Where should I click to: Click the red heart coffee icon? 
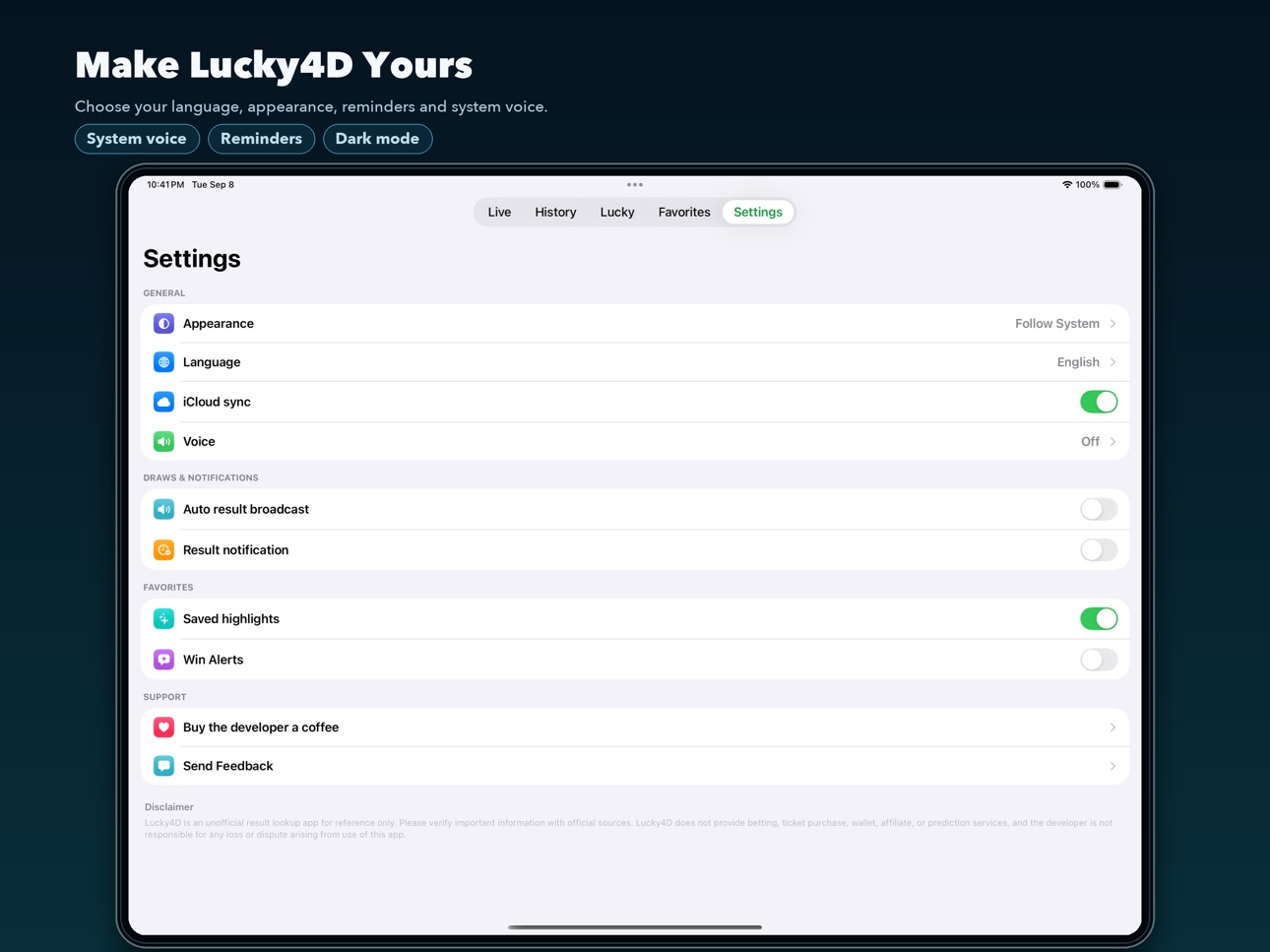pyautogui.click(x=163, y=728)
